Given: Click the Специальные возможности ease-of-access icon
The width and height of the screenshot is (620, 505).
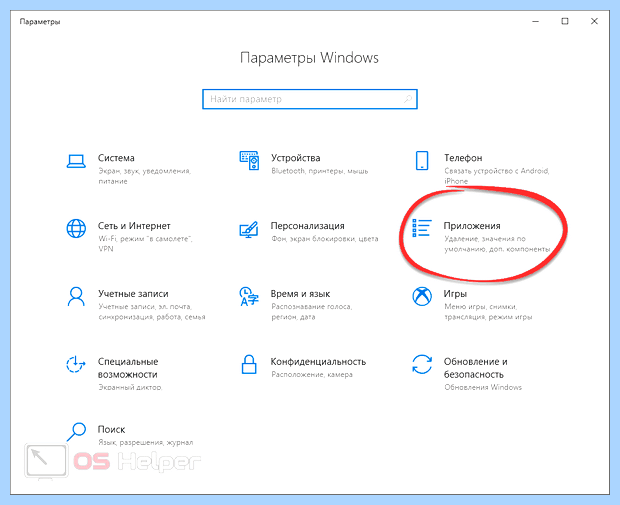Looking at the screenshot, I should tap(76, 364).
